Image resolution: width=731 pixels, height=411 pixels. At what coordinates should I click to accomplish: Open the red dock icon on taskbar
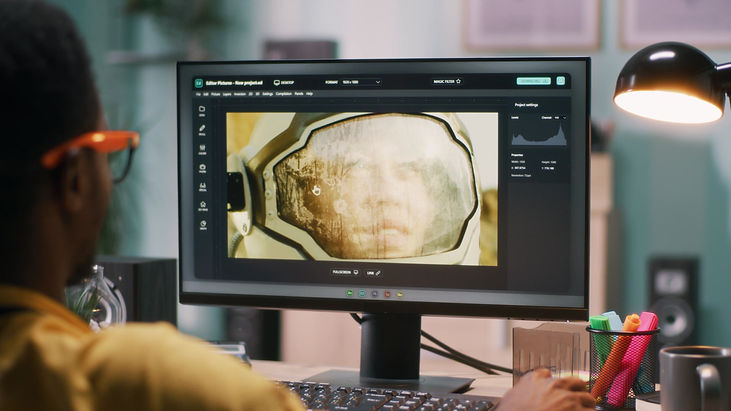pyautogui.click(x=387, y=294)
